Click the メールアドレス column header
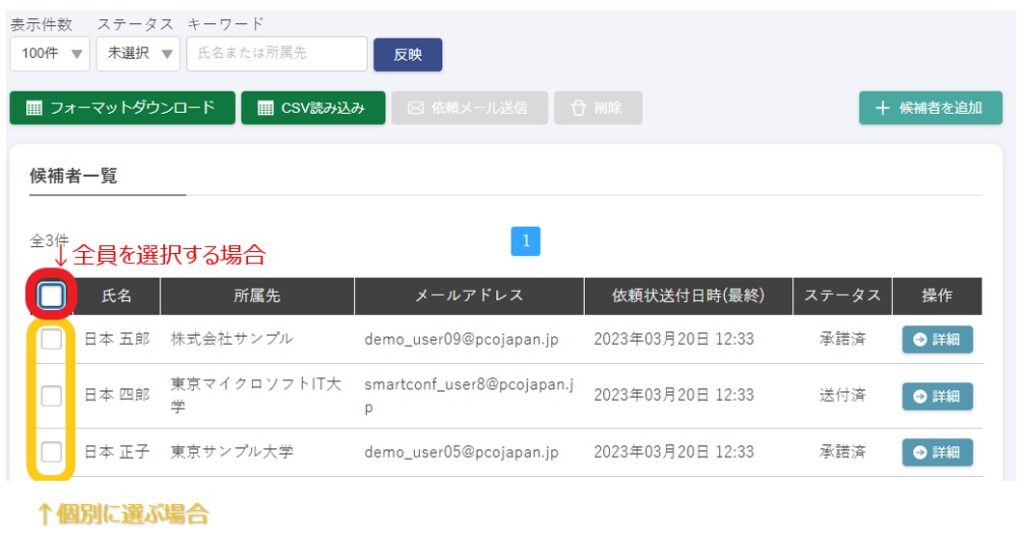The height and width of the screenshot is (533, 1024). pyautogui.click(x=470, y=296)
